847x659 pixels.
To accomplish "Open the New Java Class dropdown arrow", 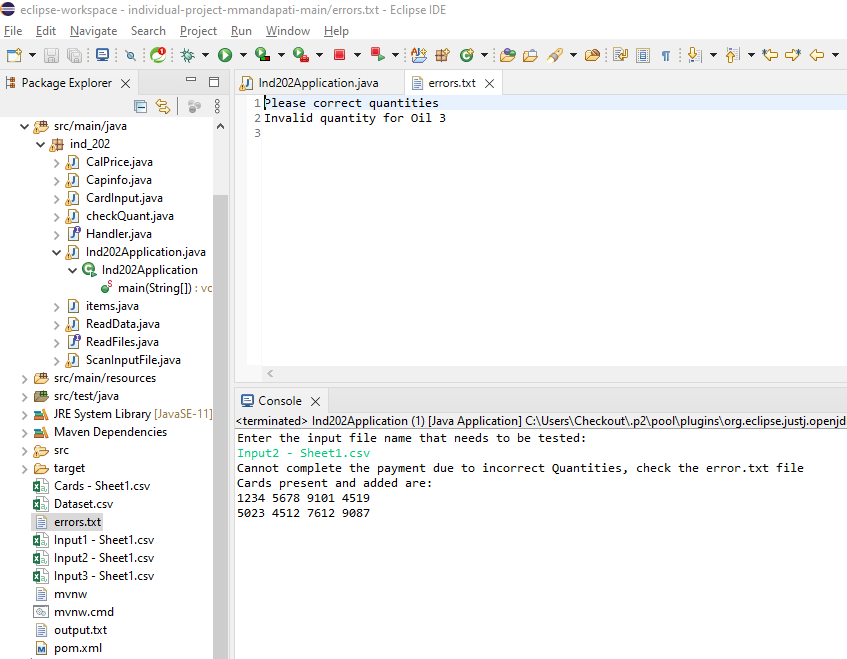I will 484,55.
